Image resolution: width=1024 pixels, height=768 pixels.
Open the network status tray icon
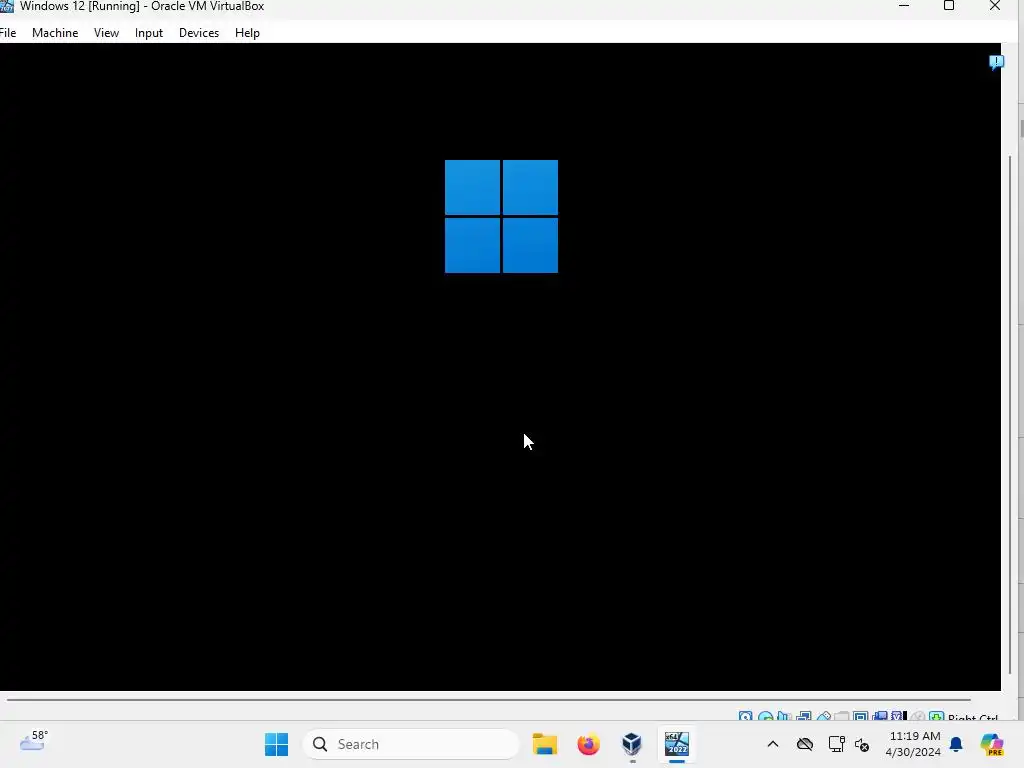[x=837, y=744]
